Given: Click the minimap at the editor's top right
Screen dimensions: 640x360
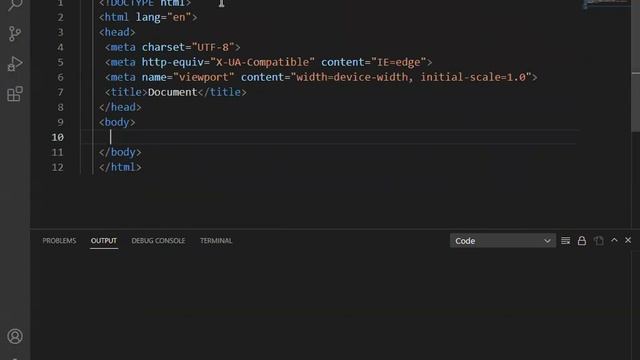Looking at the screenshot, I should [x=606, y=4].
